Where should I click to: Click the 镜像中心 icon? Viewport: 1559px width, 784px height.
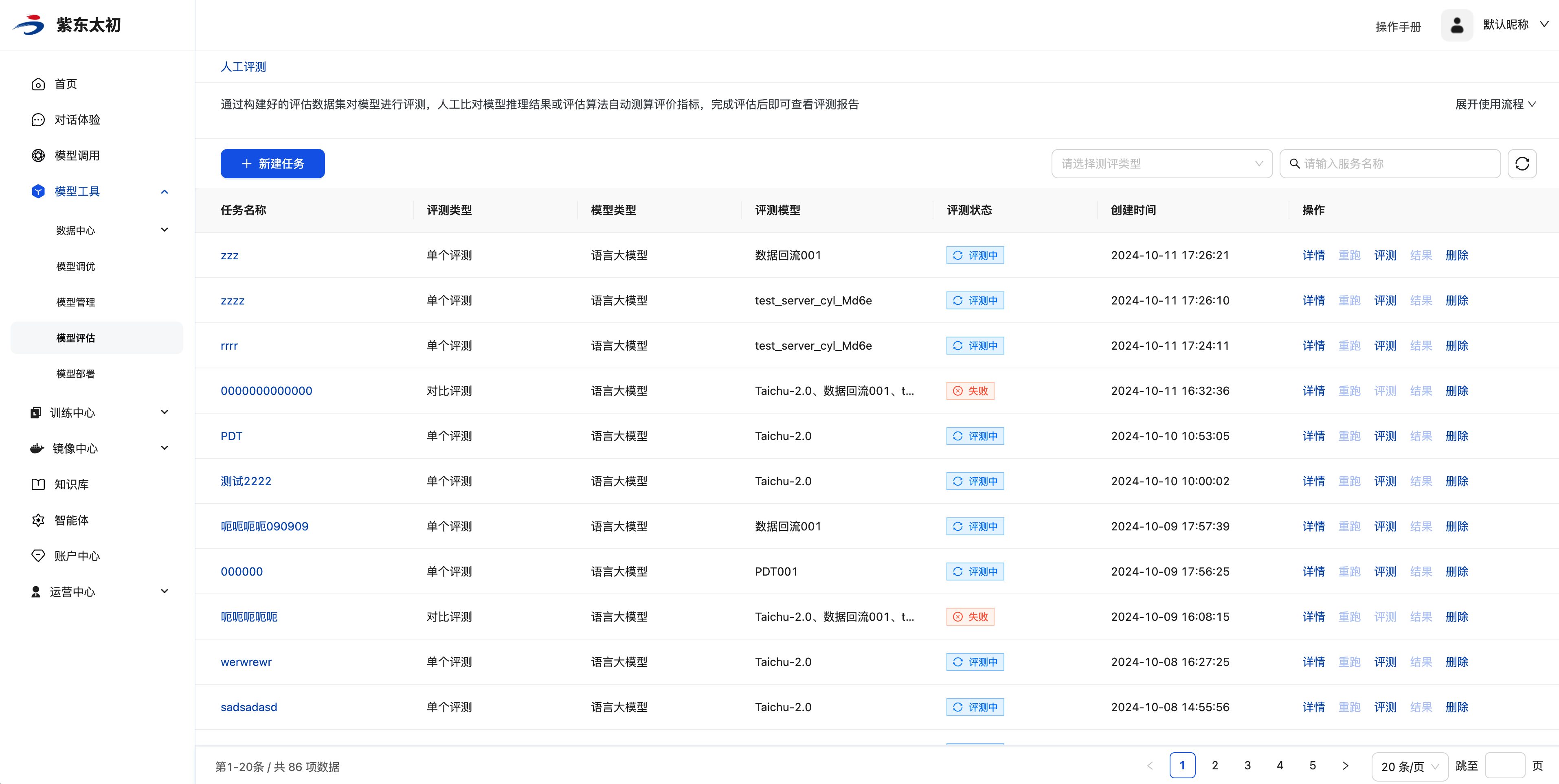[x=37, y=448]
